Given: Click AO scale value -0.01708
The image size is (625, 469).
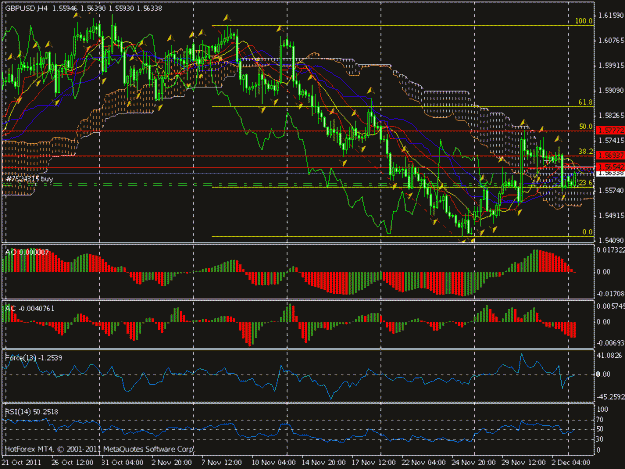Looking at the screenshot, I should [610, 293].
